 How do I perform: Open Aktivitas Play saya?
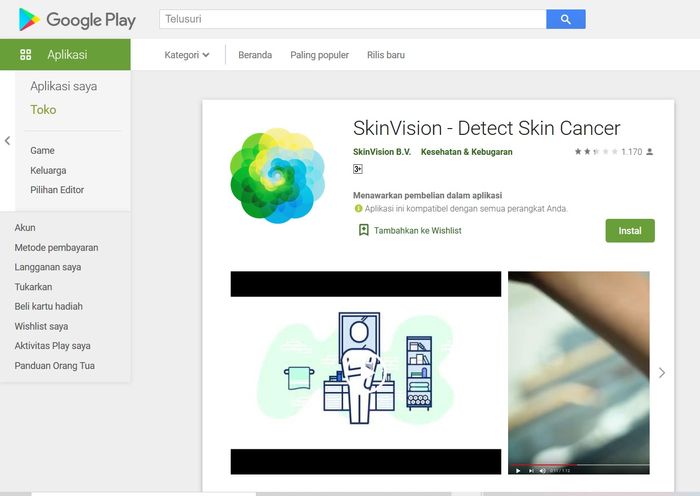coord(52,346)
